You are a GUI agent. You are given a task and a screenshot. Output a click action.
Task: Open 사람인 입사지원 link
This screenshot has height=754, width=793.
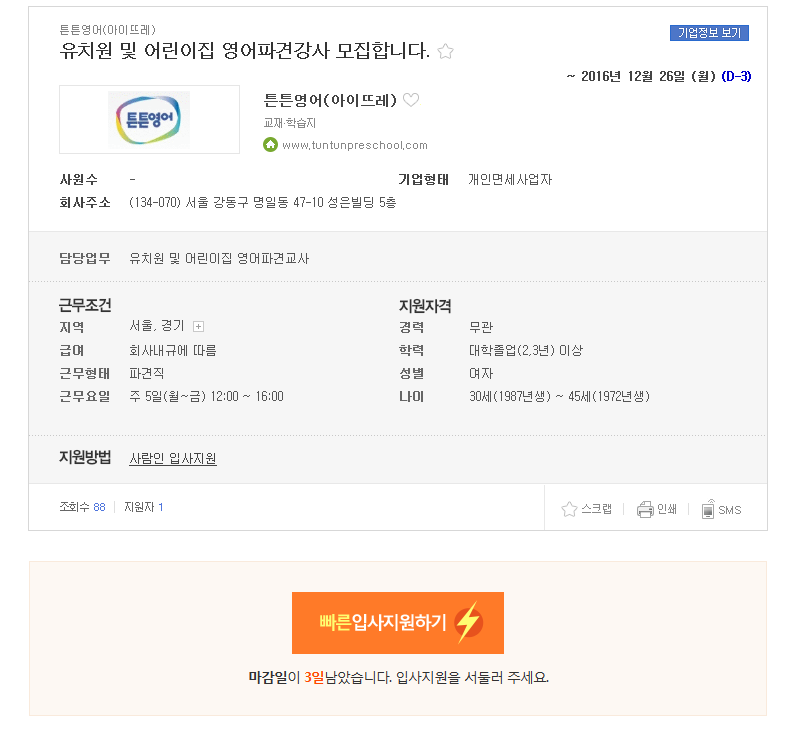pyautogui.click(x=173, y=459)
